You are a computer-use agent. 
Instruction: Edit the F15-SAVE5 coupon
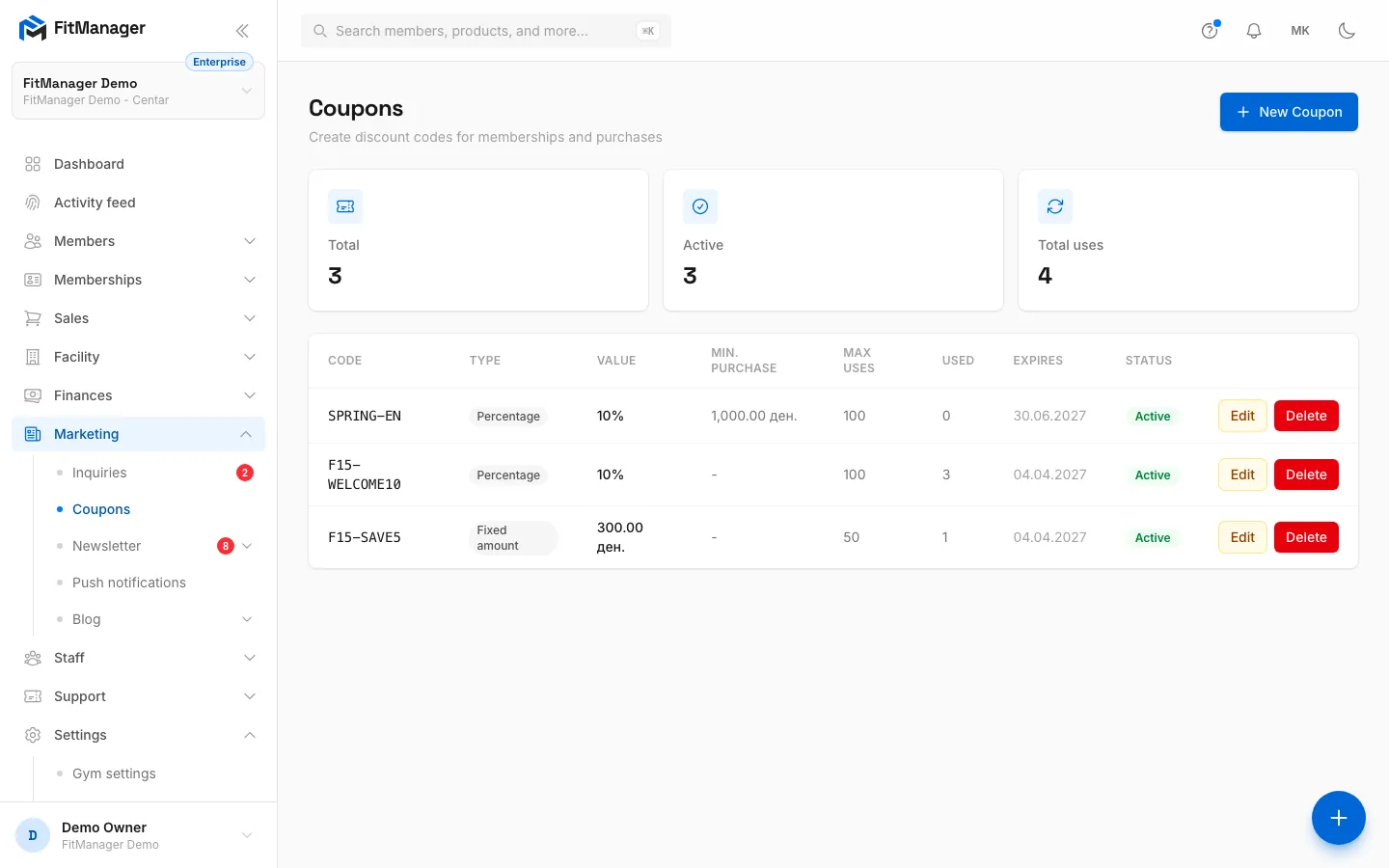[1242, 537]
